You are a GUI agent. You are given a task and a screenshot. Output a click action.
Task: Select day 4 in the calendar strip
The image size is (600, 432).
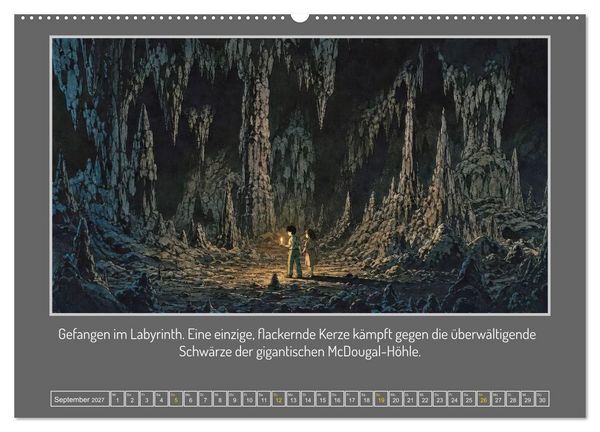pyautogui.click(x=161, y=399)
